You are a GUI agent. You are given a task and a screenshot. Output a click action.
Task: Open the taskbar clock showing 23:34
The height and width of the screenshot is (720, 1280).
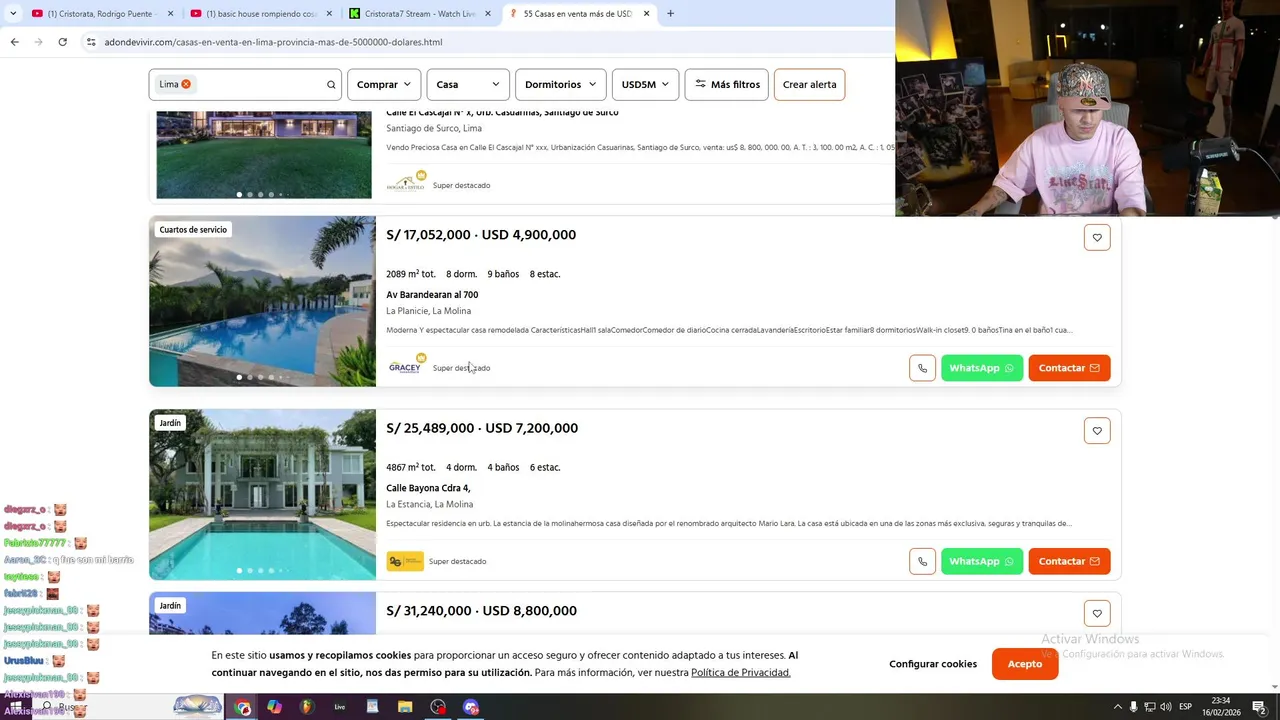coord(1221,707)
